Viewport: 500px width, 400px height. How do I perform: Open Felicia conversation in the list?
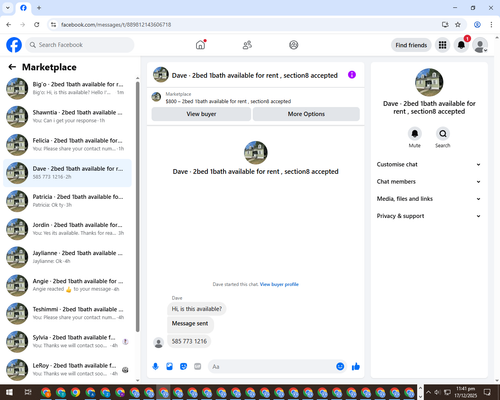click(x=67, y=145)
